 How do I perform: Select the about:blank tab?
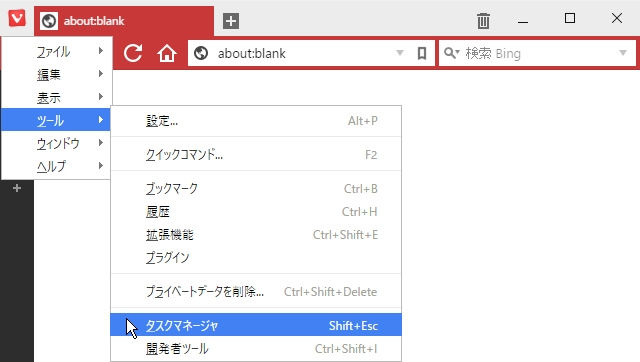pyautogui.click(x=124, y=21)
